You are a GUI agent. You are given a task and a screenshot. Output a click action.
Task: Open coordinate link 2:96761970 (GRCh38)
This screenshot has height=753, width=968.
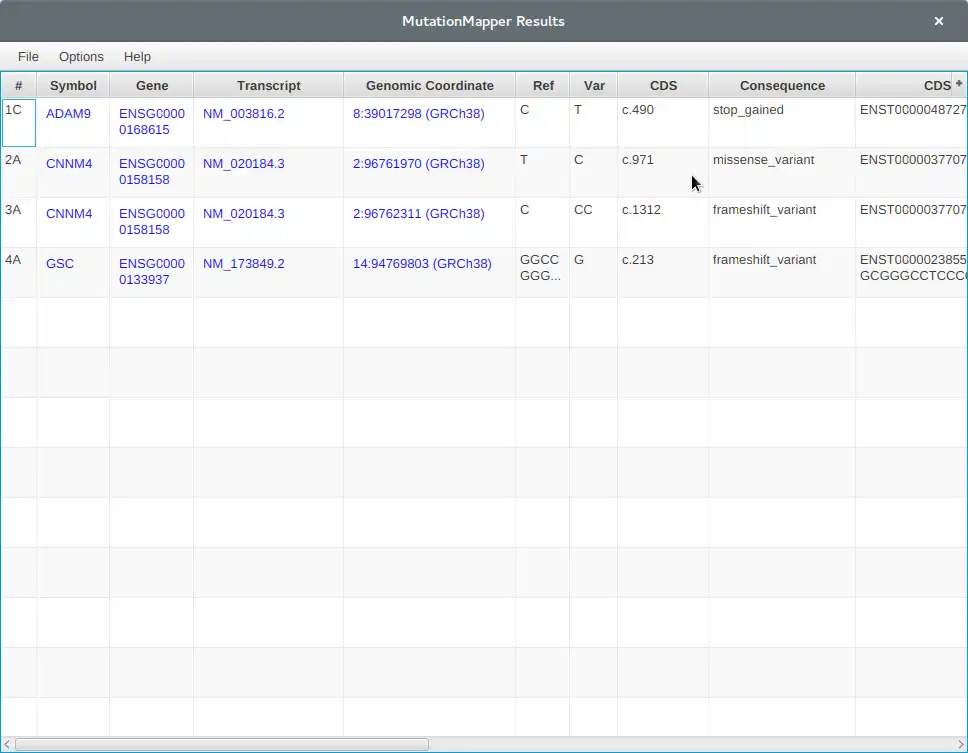(x=419, y=164)
